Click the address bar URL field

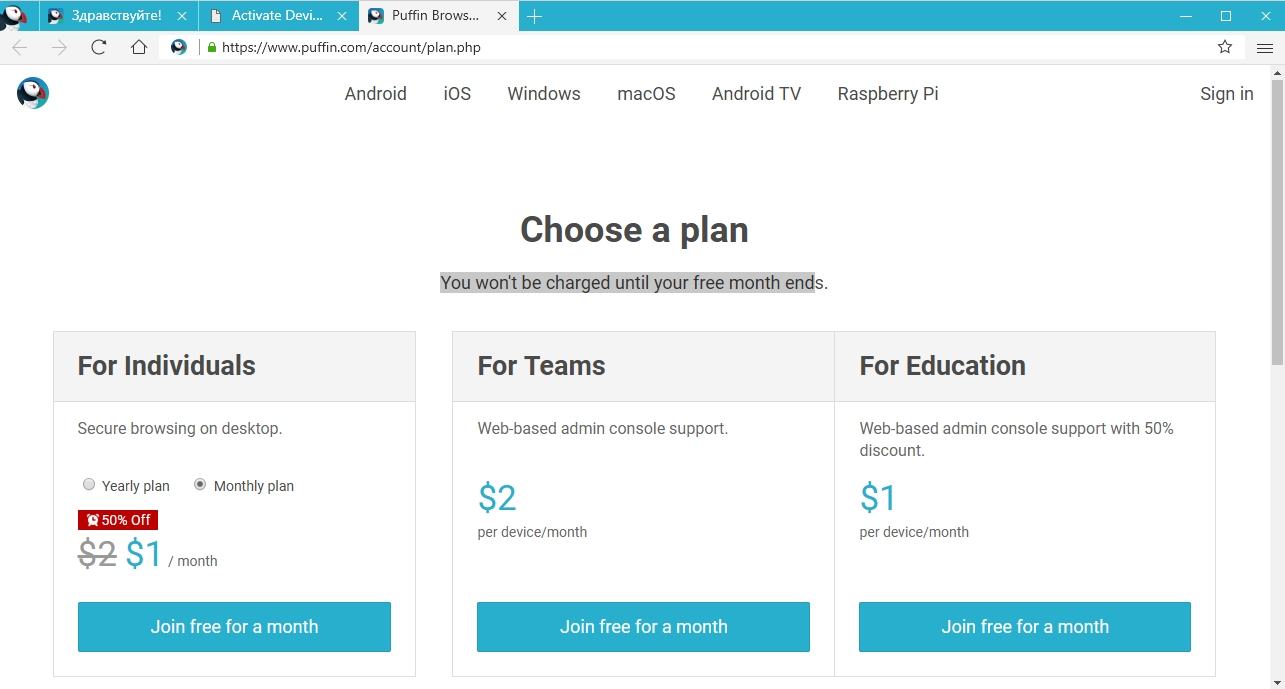click(x=700, y=47)
